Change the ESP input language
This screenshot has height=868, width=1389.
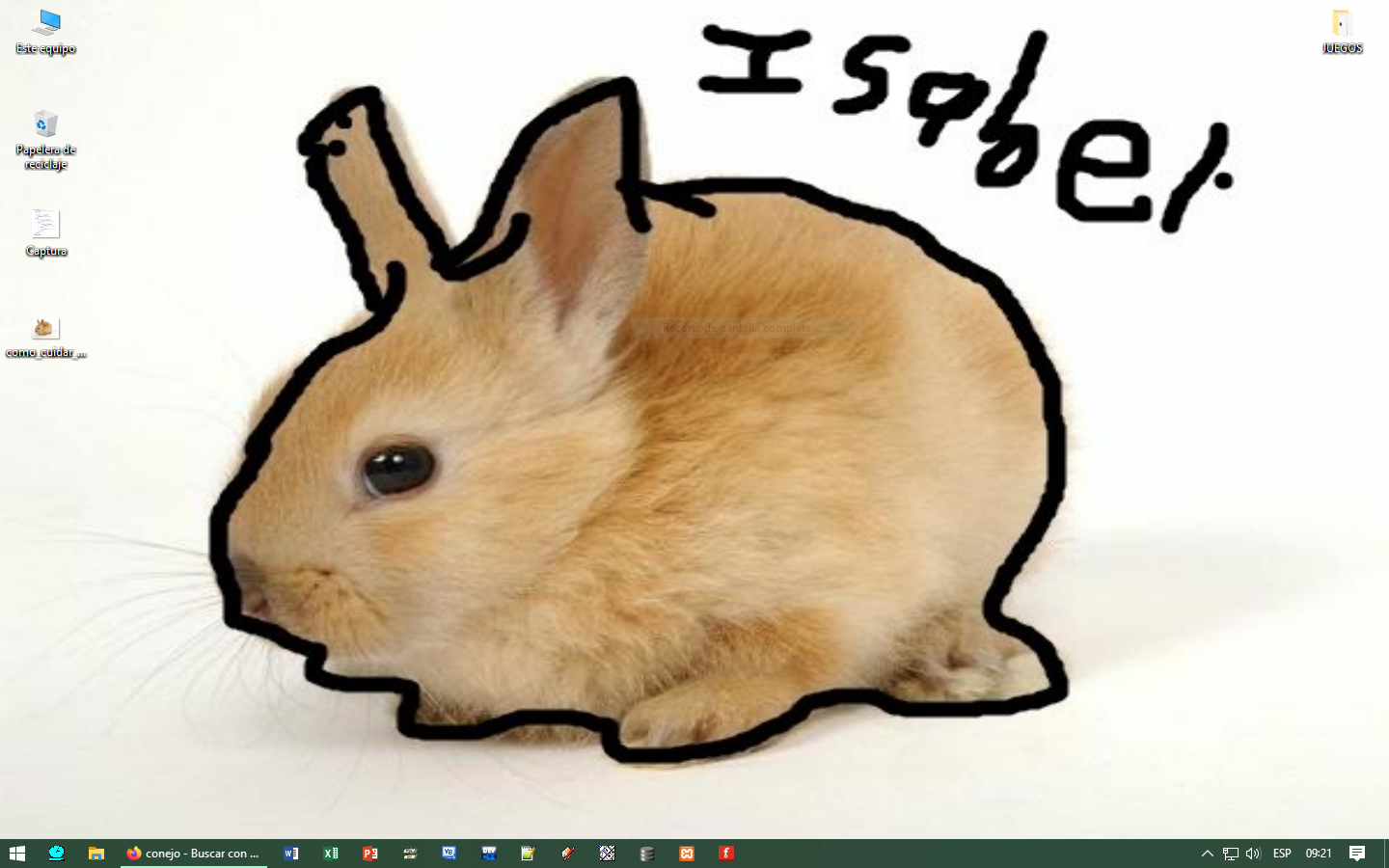[x=1282, y=854]
